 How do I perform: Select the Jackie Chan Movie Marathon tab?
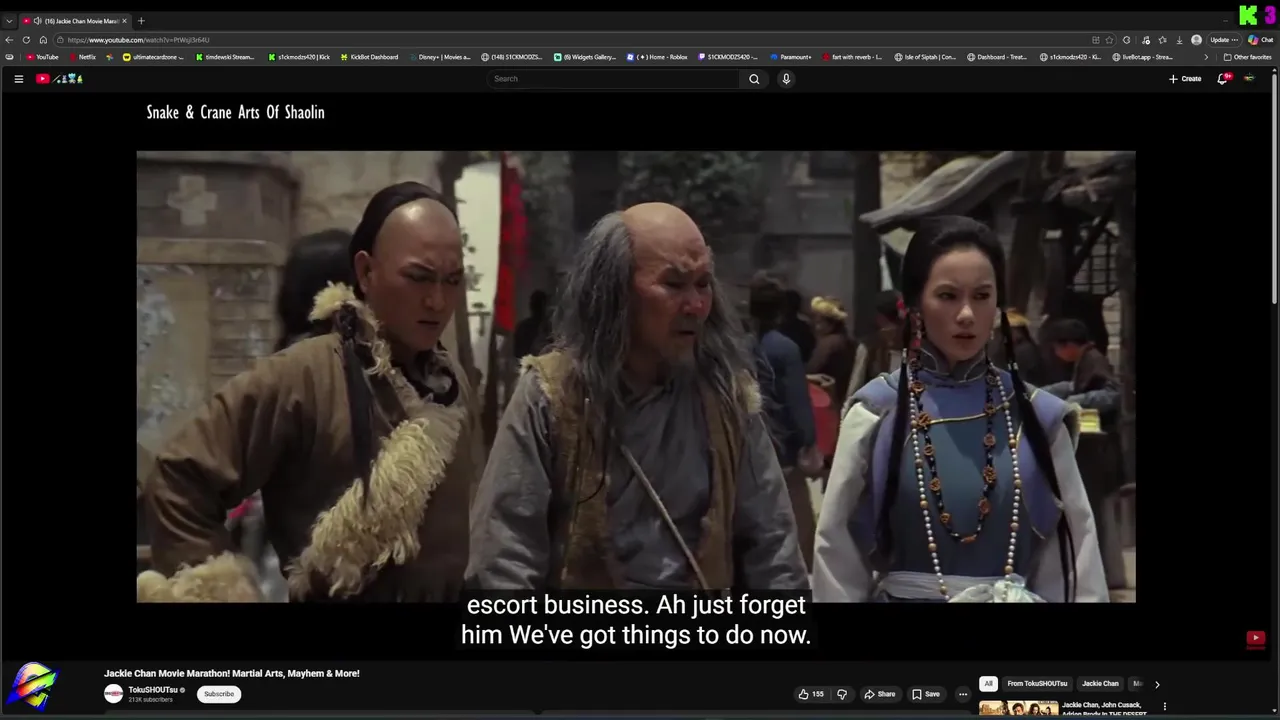pos(75,21)
